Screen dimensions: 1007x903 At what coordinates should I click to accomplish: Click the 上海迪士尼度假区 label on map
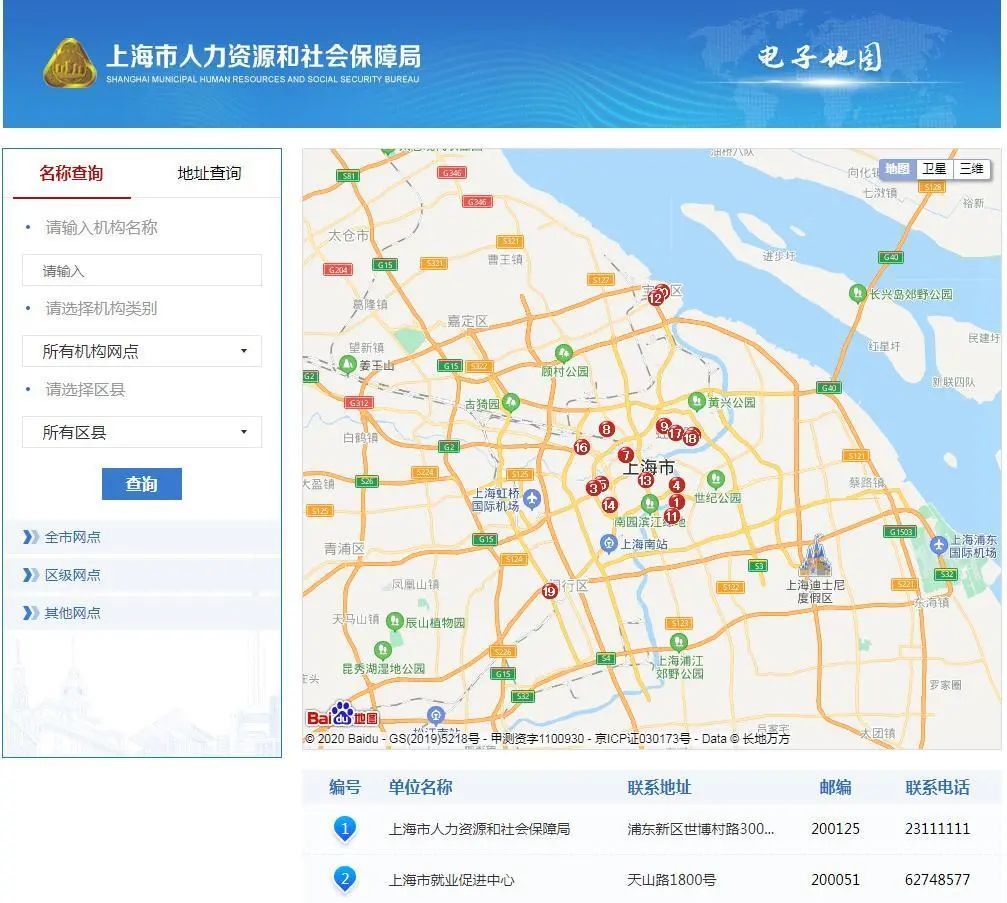(815, 592)
